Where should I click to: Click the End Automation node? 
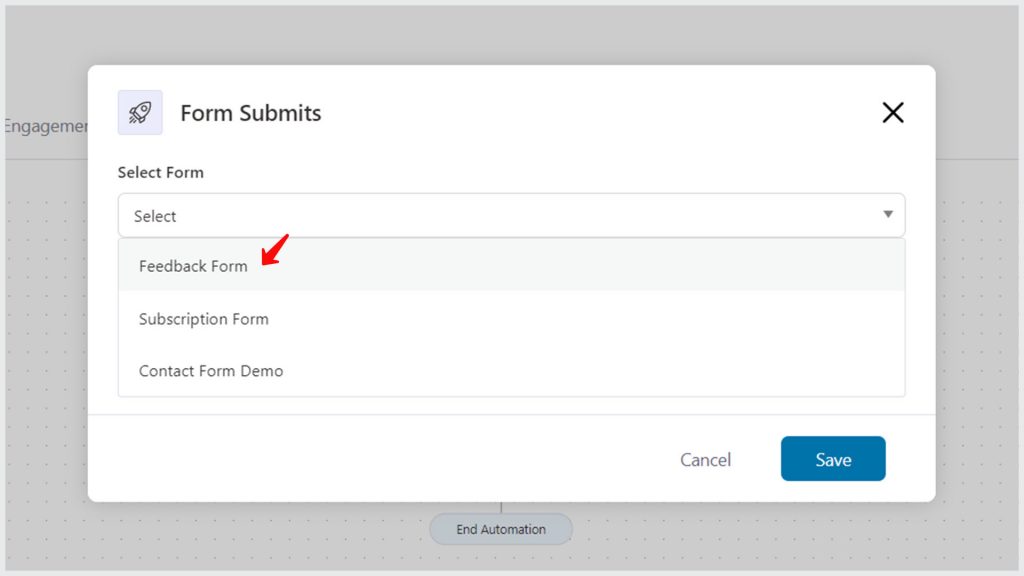[x=501, y=529]
